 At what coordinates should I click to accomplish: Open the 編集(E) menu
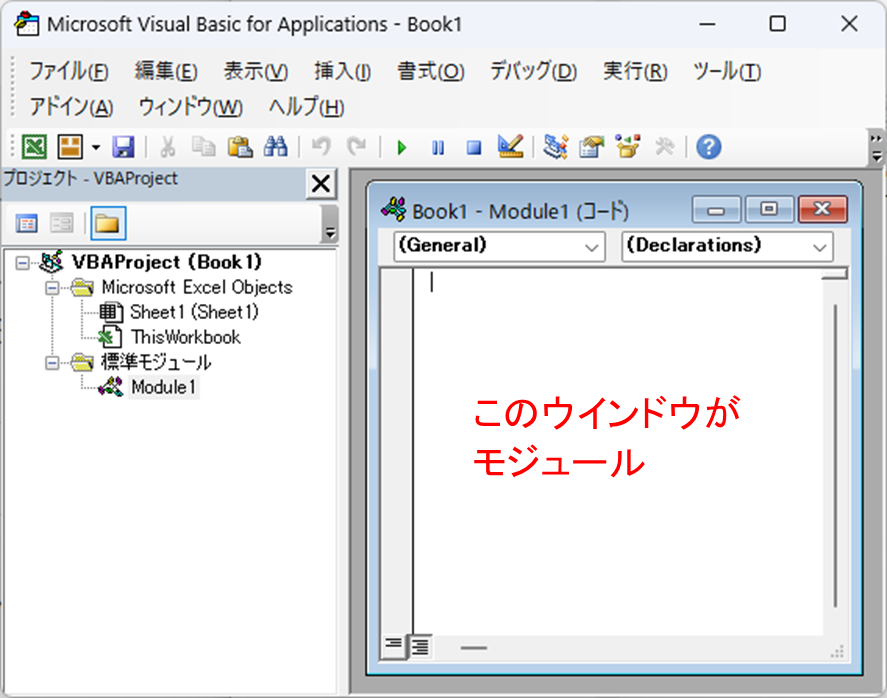click(x=166, y=71)
